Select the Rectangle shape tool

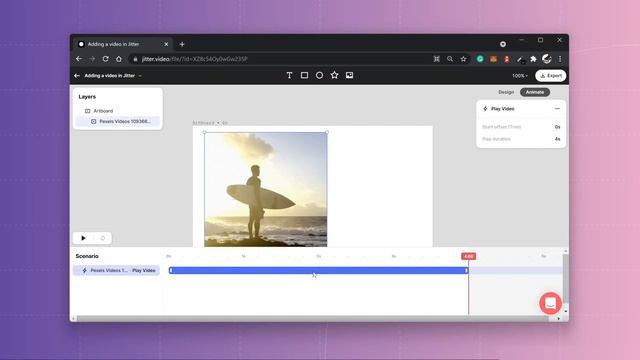click(x=304, y=76)
